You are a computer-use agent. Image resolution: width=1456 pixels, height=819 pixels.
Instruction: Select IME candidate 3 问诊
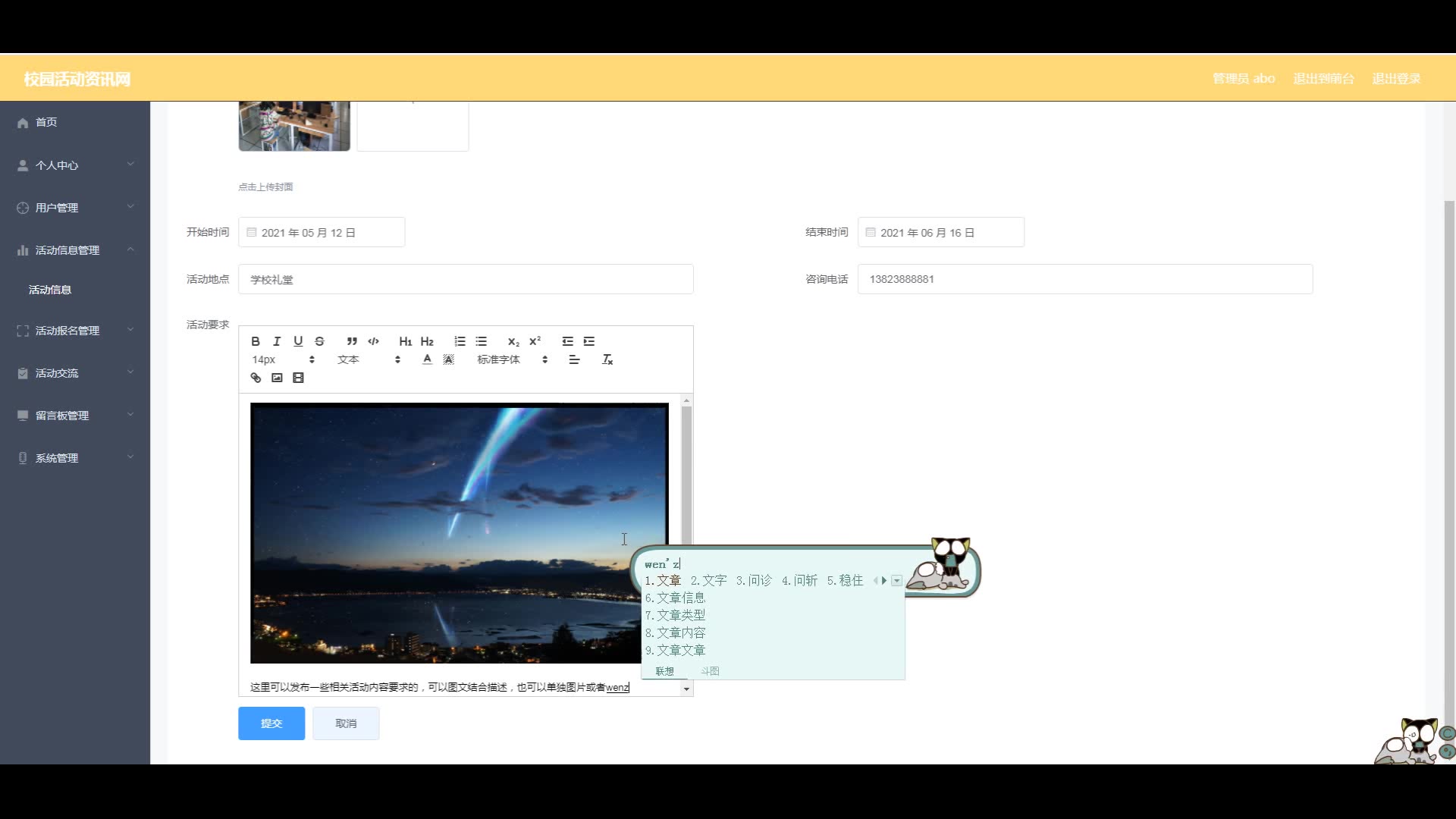pyautogui.click(x=754, y=580)
